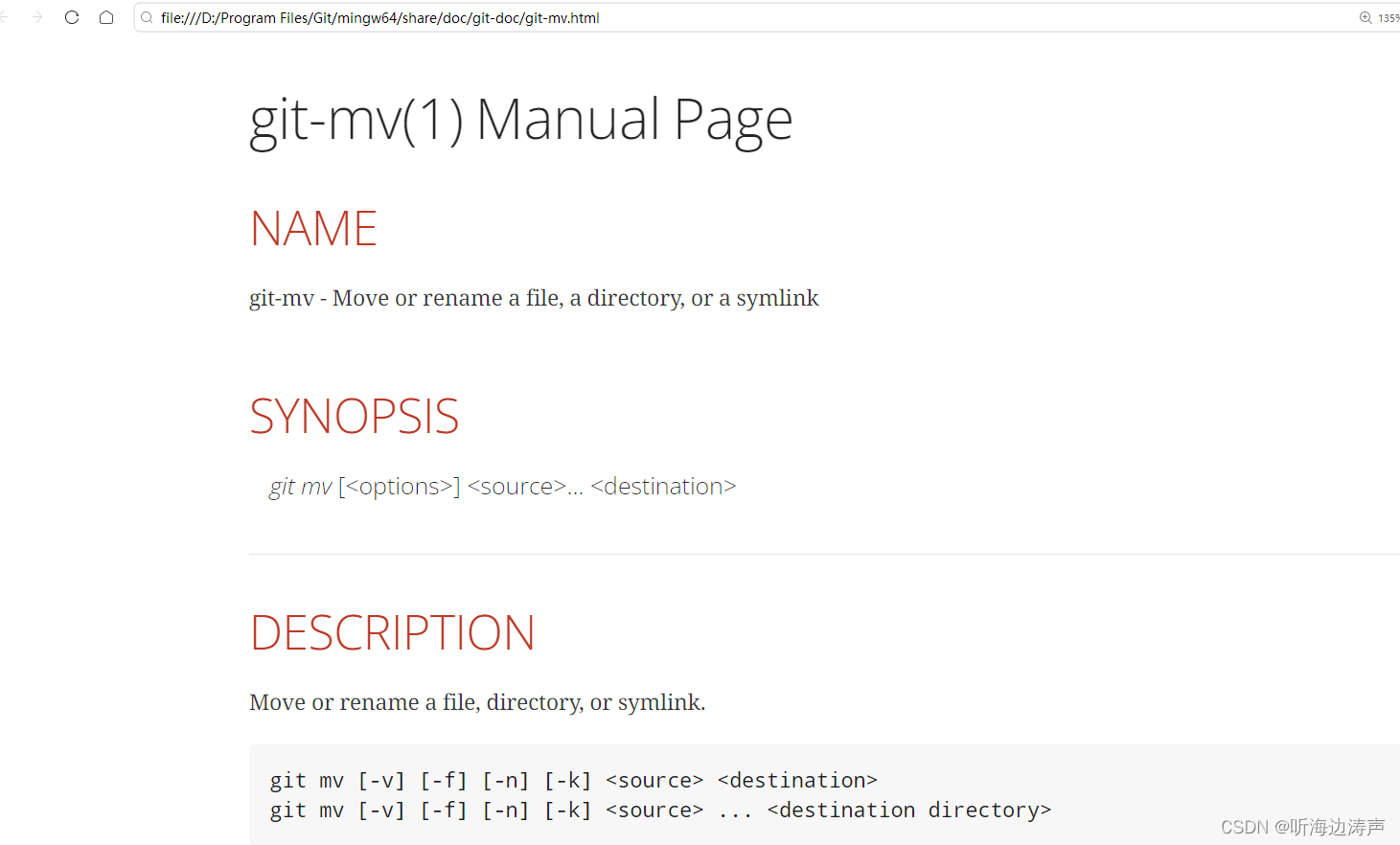The width and height of the screenshot is (1400, 845).
Task: Click 'Move or rename a file, directory, or symlink.'
Action: pos(477,702)
